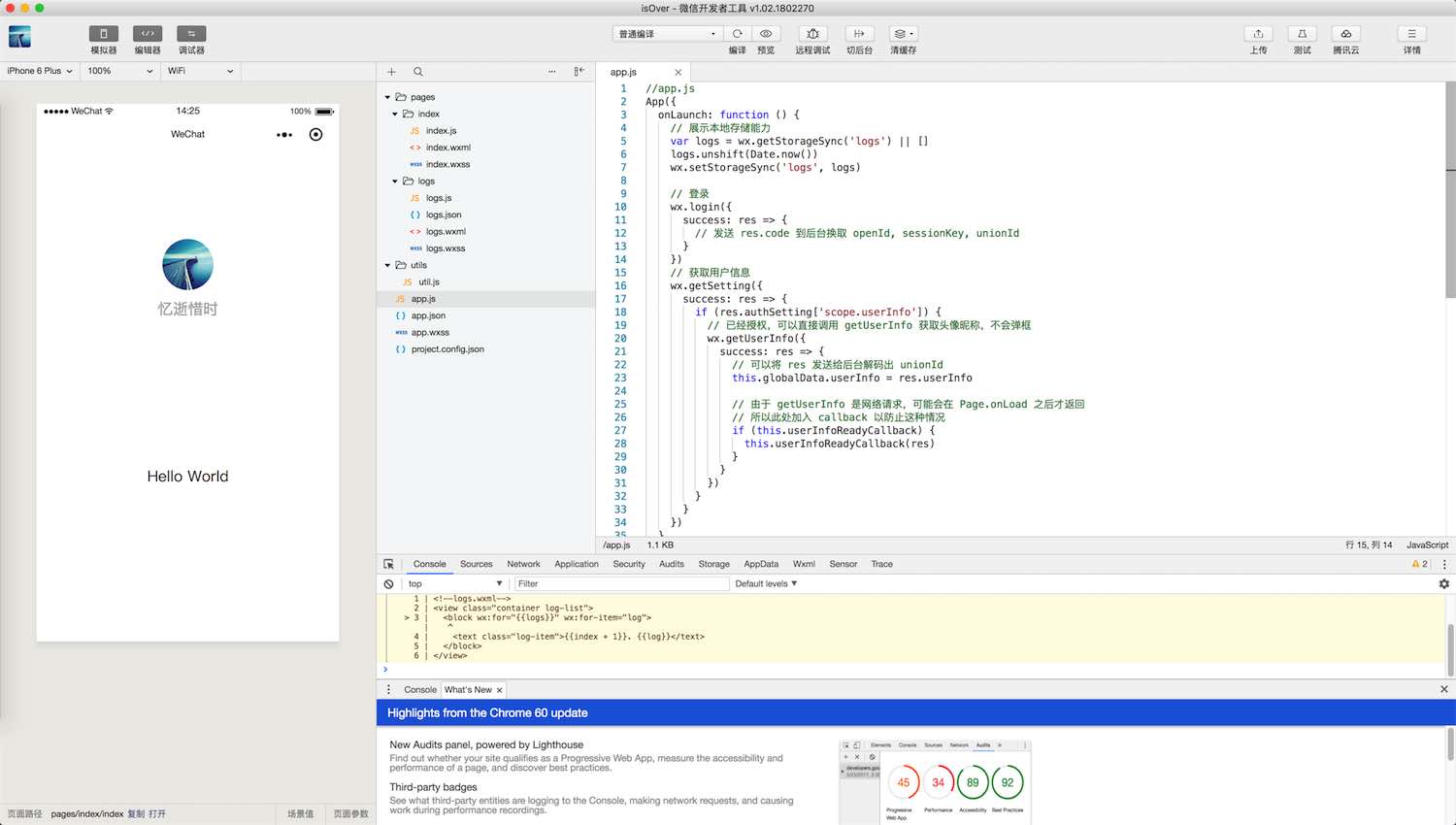
Task: Open 远程调试 remote debug tool
Action: pos(812,34)
